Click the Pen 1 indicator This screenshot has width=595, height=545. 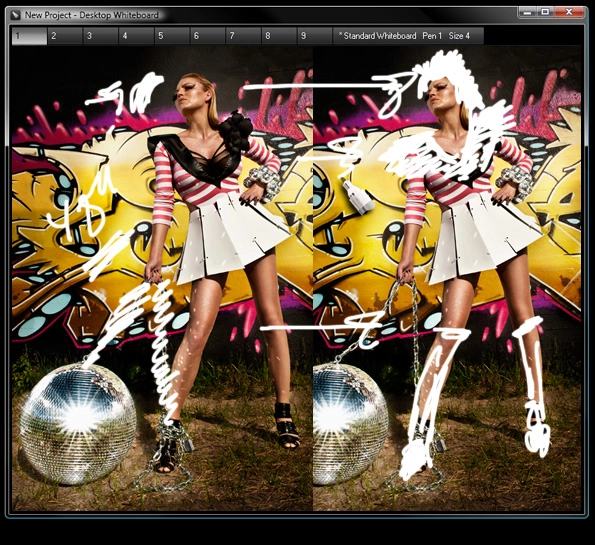(432, 36)
